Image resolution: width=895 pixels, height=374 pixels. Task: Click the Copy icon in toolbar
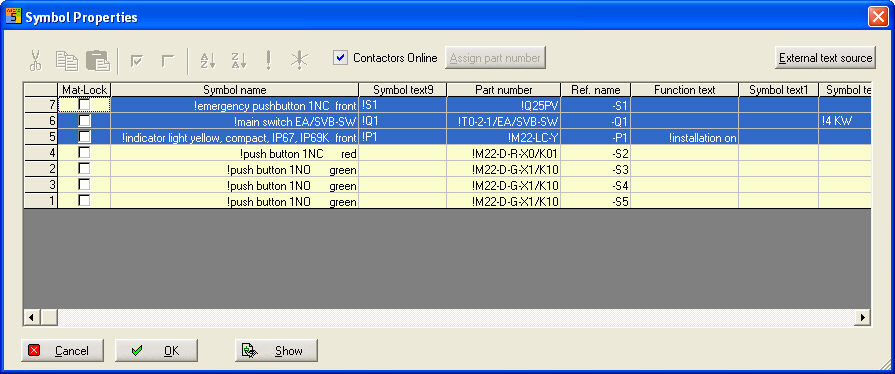pyautogui.click(x=67, y=61)
